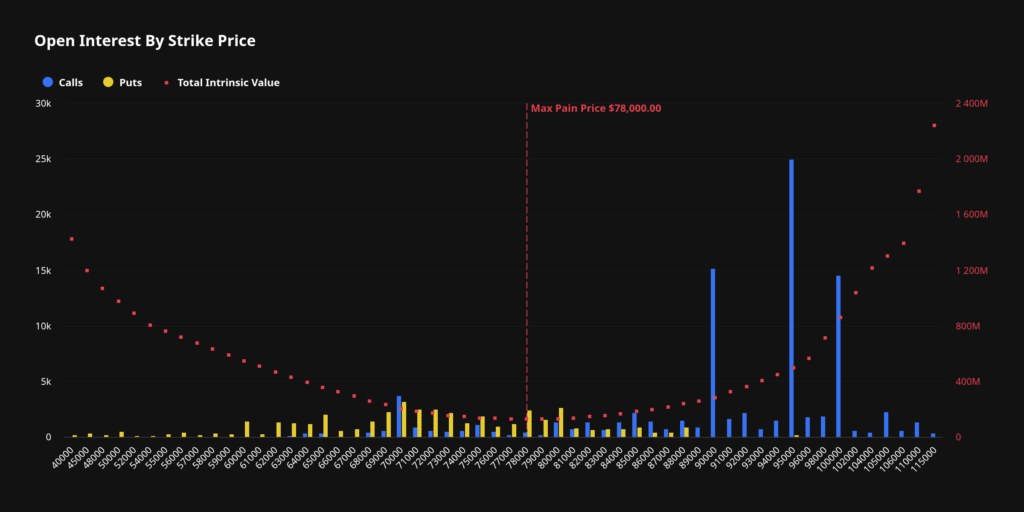Click the yellow Puts bar at 78000 strike
Image resolution: width=1024 pixels, height=512 pixels.
(x=530, y=424)
